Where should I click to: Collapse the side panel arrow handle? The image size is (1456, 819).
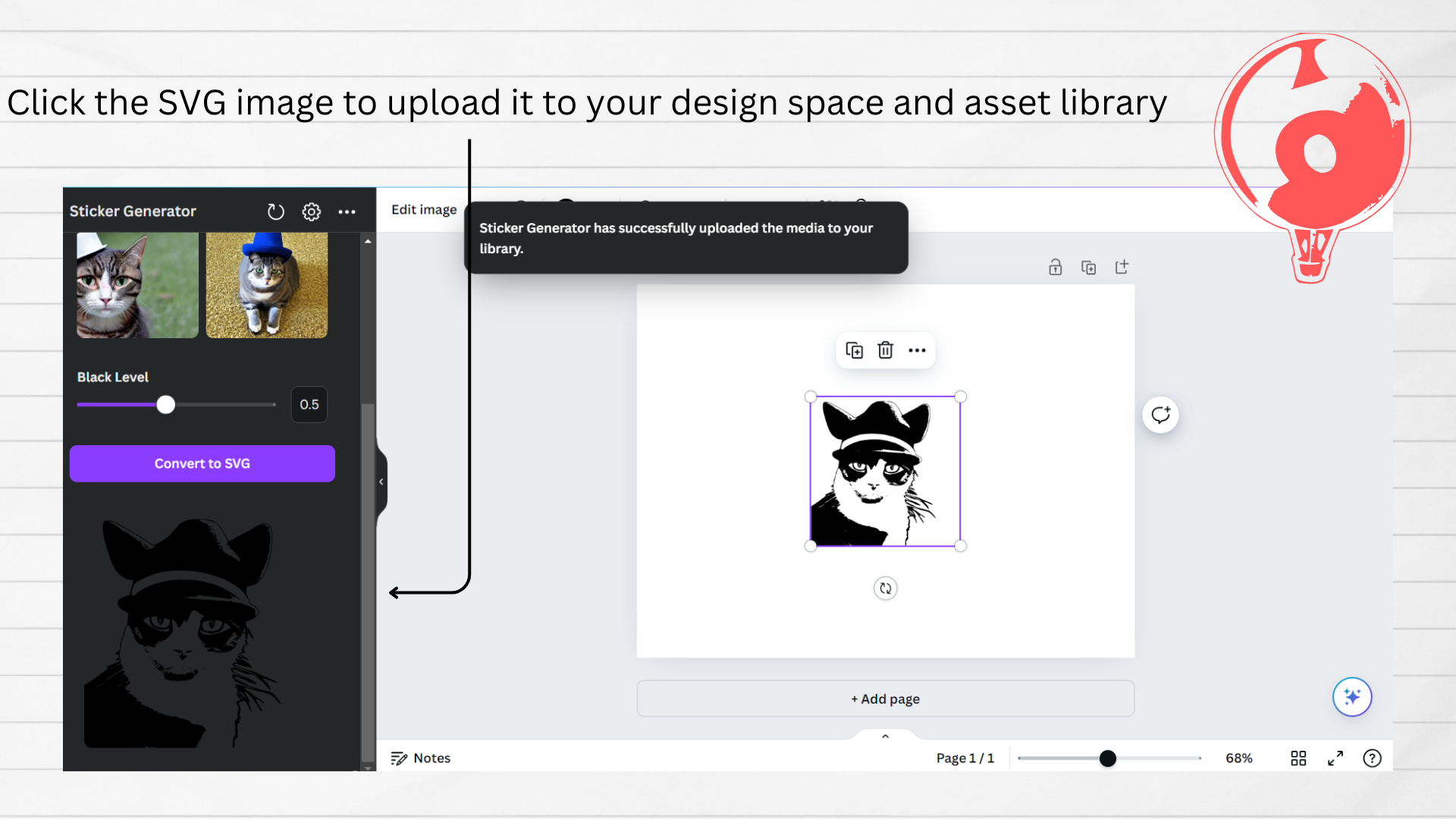pyautogui.click(x=381, y=482)
